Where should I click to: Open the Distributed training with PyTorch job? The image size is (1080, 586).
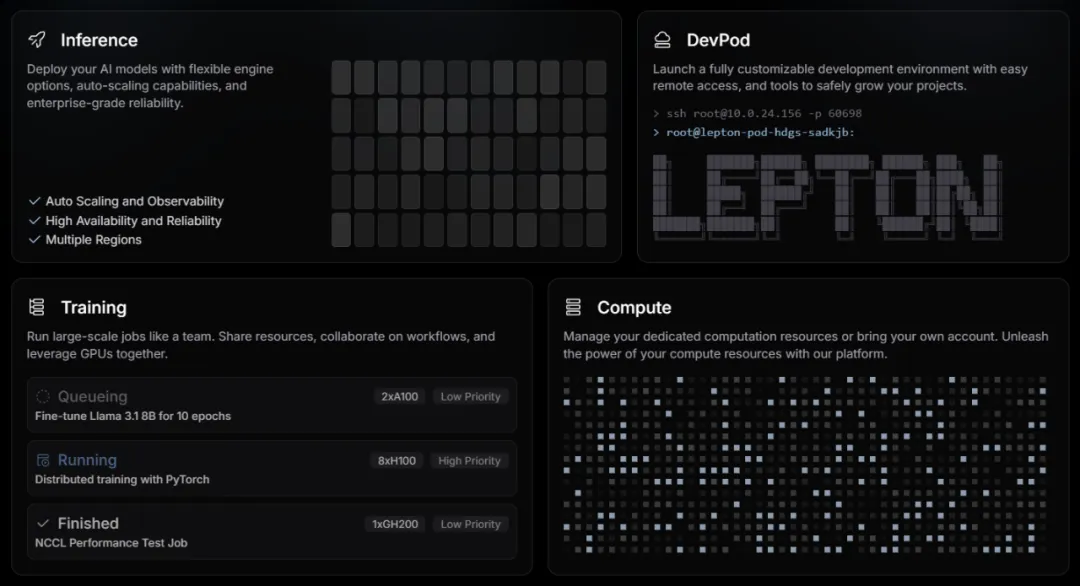pos(122,480)
